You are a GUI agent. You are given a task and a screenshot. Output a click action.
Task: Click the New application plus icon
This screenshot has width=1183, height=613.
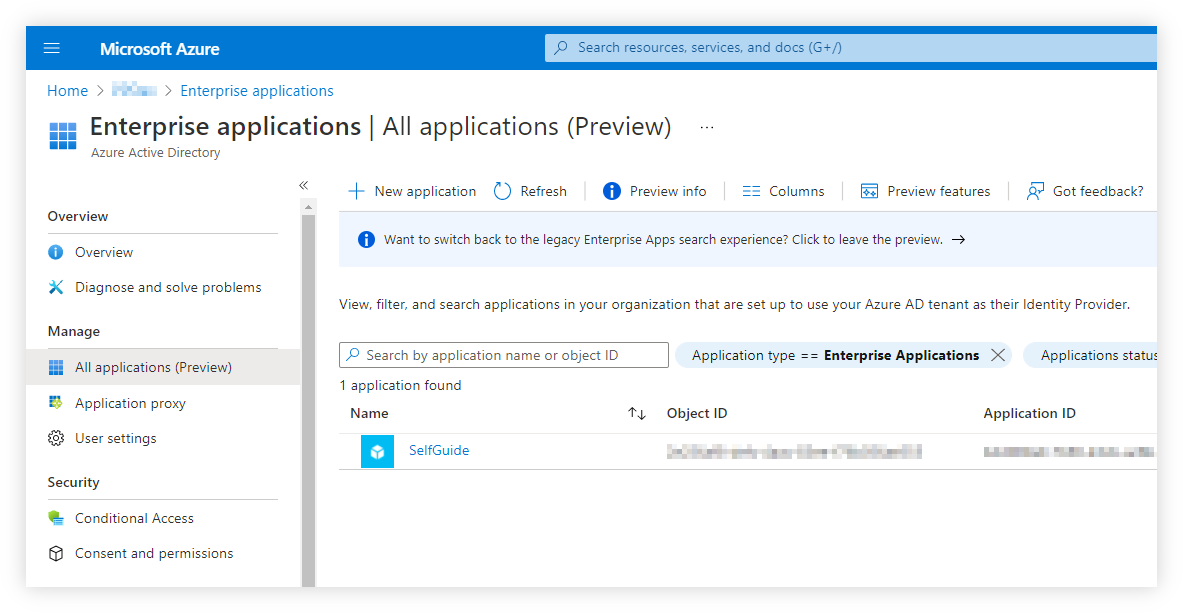click(356, 191)
